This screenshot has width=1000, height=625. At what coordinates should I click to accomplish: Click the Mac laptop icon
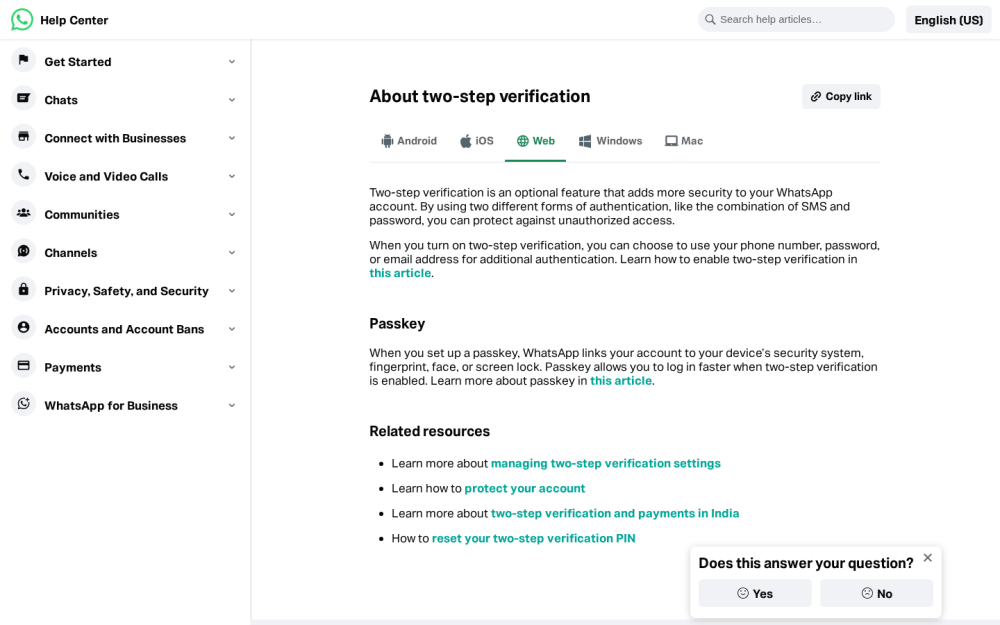tap(671, 141)
